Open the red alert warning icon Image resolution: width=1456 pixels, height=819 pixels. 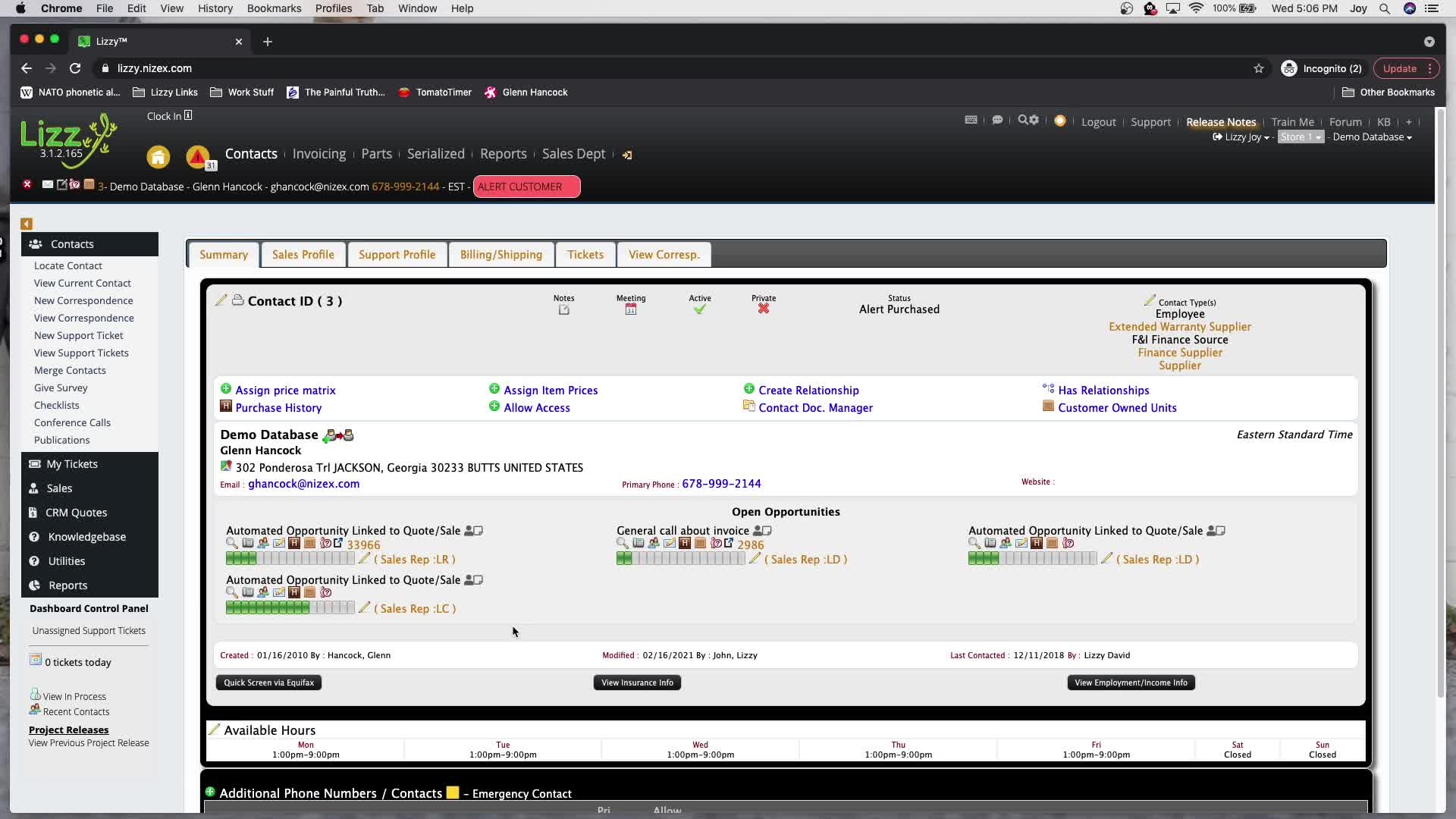pyautogui.click(x=198, y=156)
